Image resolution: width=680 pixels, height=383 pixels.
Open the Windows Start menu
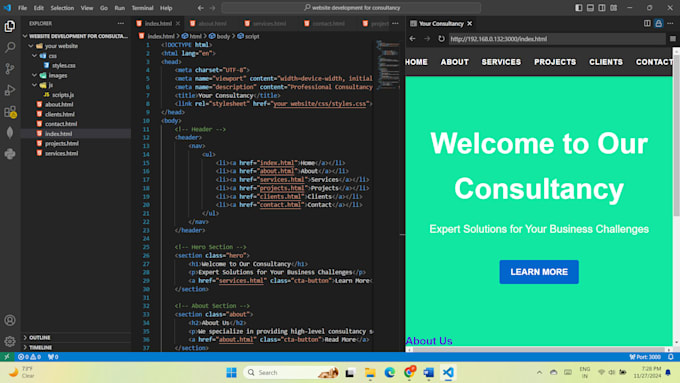231,373
